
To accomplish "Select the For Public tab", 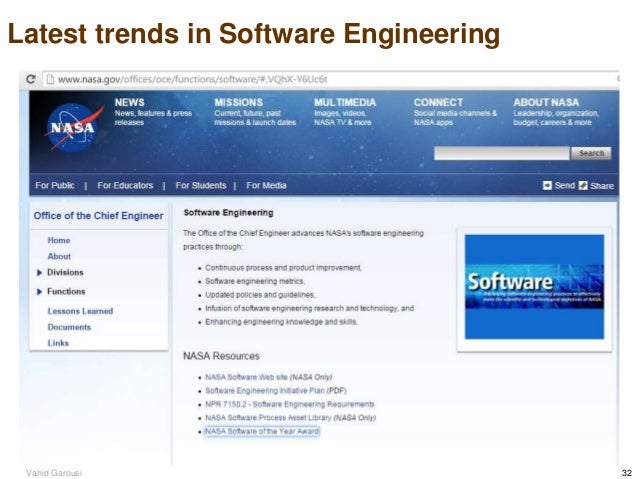I will click(x=55, y=186).
